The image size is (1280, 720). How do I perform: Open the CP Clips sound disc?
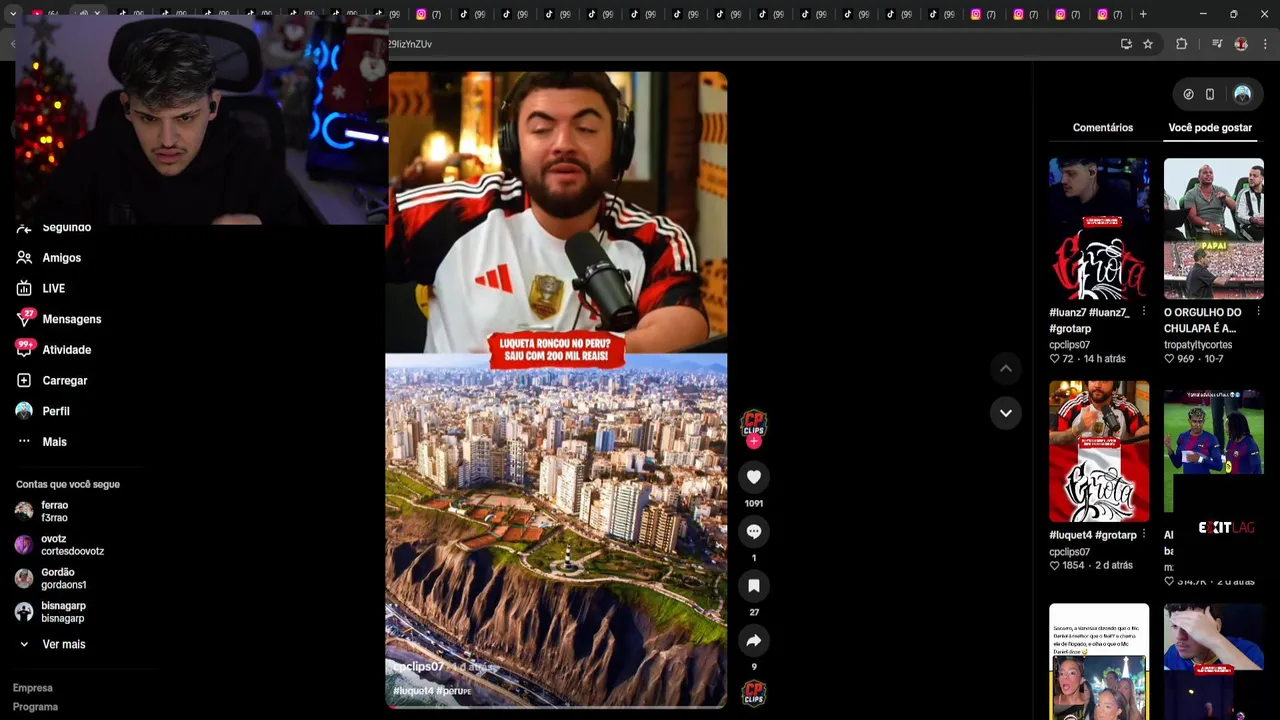(x=754, y=692)
